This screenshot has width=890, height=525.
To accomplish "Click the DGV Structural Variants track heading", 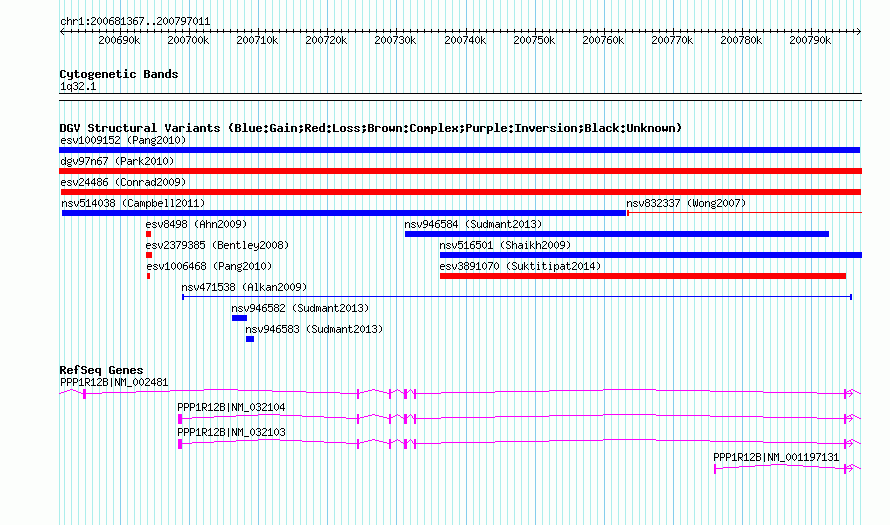I will click(371, 128).
